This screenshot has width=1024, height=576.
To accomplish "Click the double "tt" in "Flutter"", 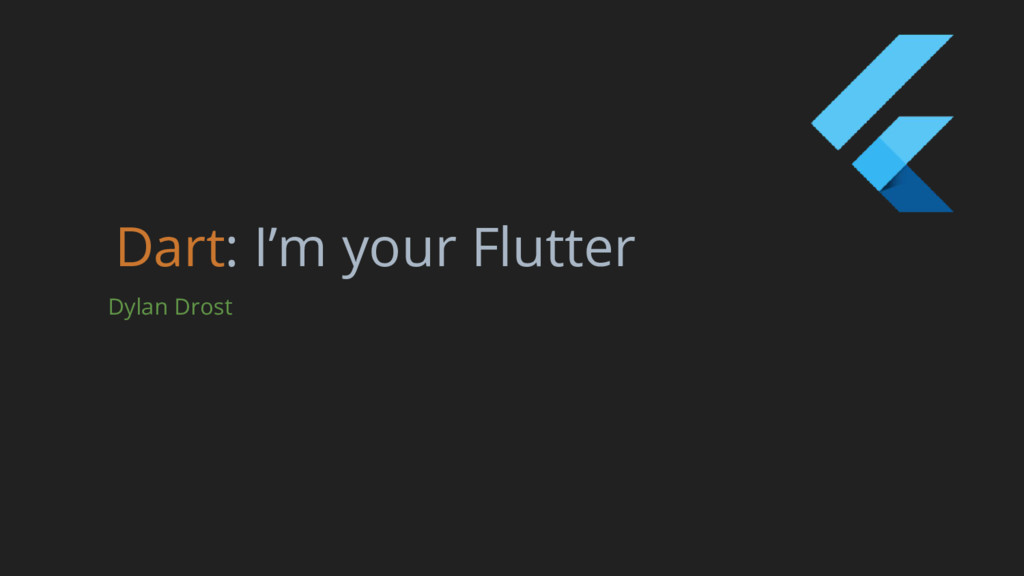I will [566, 249].
